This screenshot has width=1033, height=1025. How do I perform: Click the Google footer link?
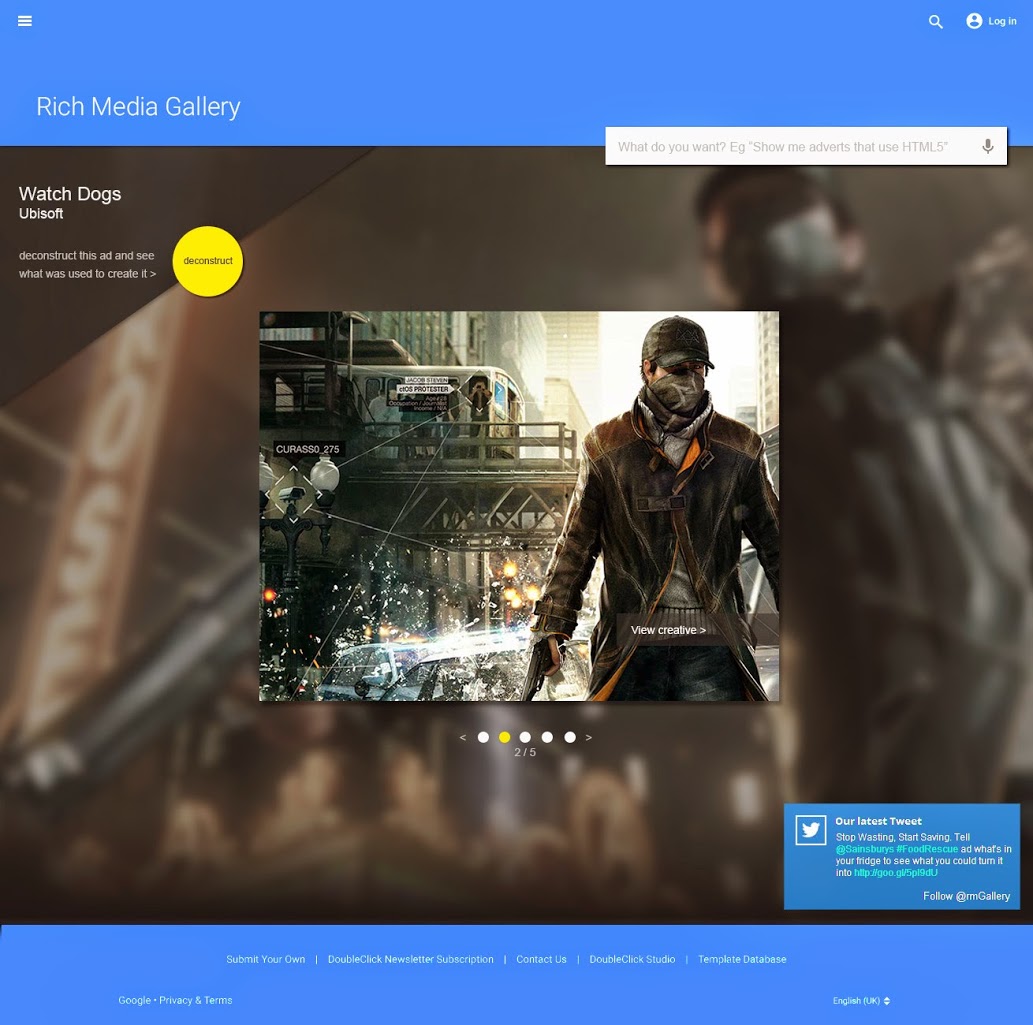(x=134, y=1000)
